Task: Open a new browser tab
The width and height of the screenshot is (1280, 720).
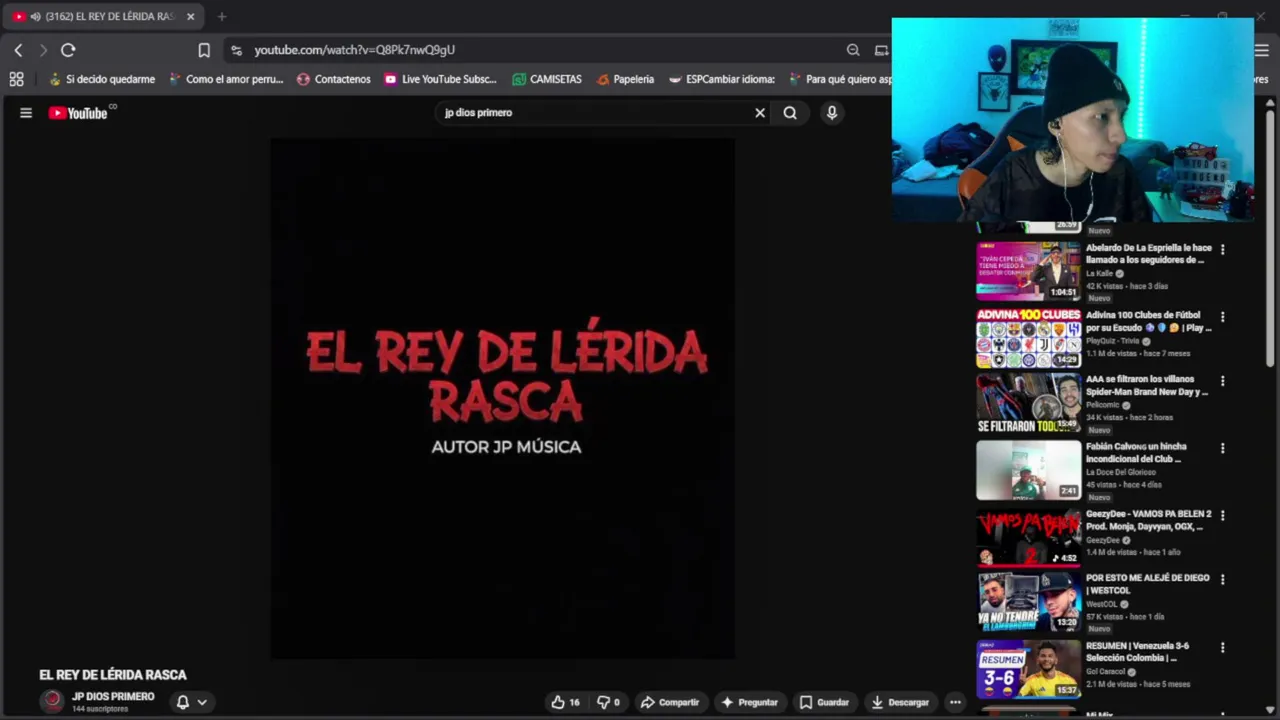Action: (222, 17)
